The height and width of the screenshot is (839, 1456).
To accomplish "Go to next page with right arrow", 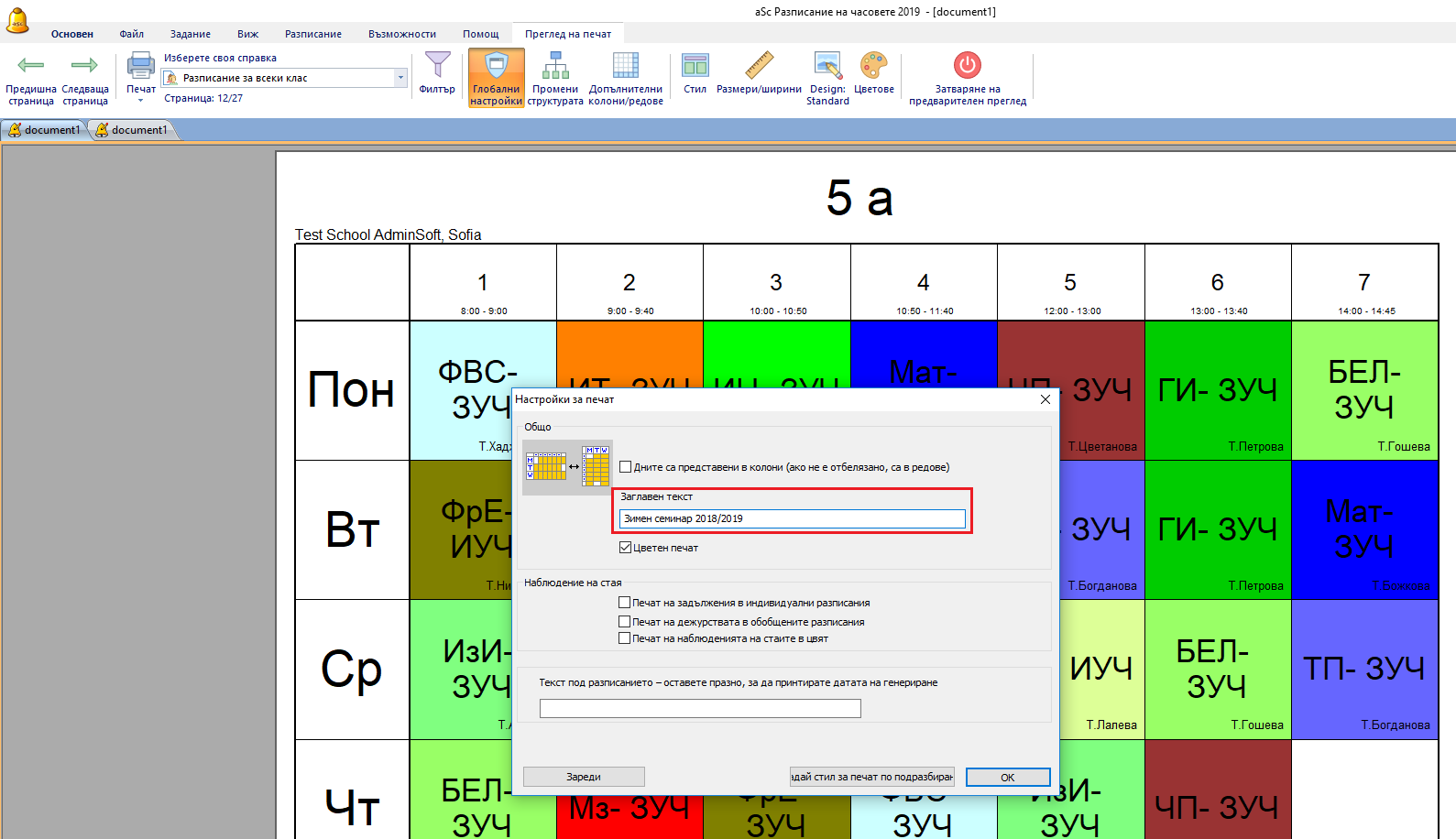I will pos(84,66).
